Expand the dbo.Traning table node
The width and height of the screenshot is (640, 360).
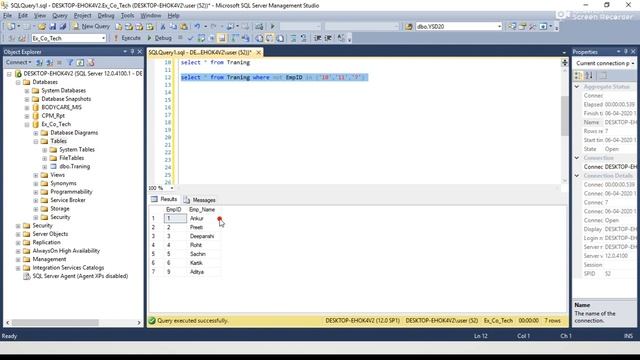45,167
